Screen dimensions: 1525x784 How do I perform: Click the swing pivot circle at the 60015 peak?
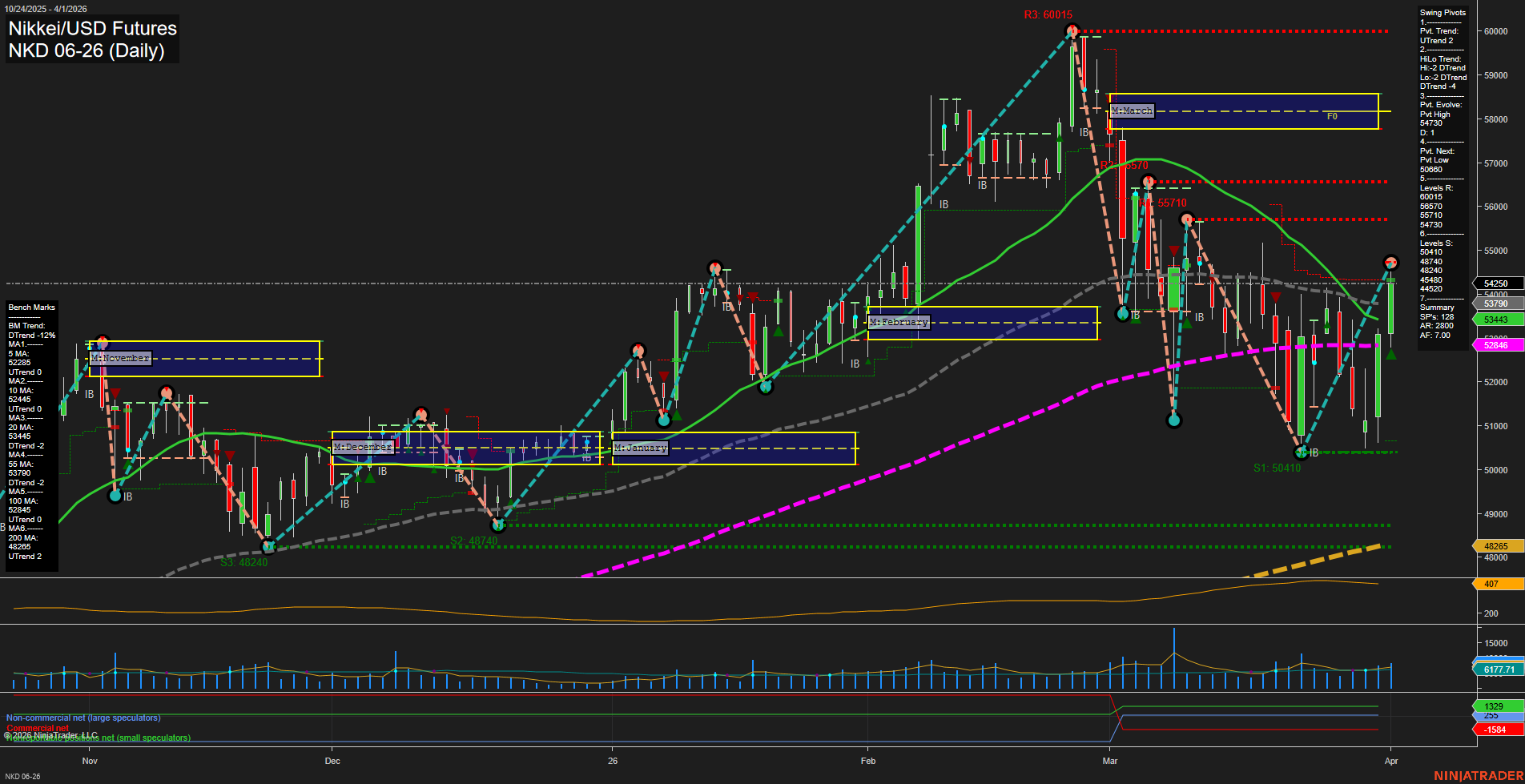tap(1072, 30)
